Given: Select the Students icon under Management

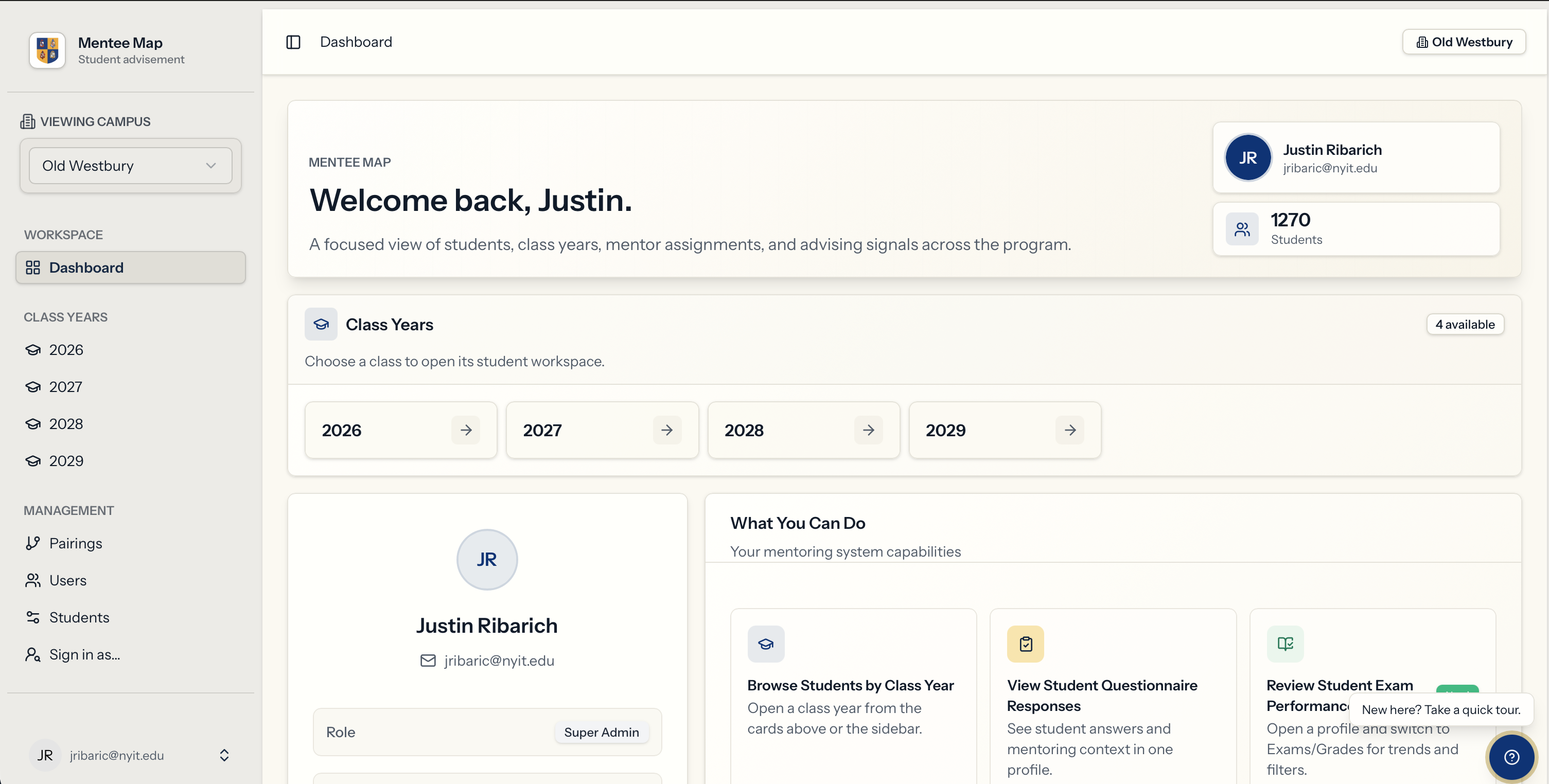Looking at the screenshot, I should click(33, 617).
